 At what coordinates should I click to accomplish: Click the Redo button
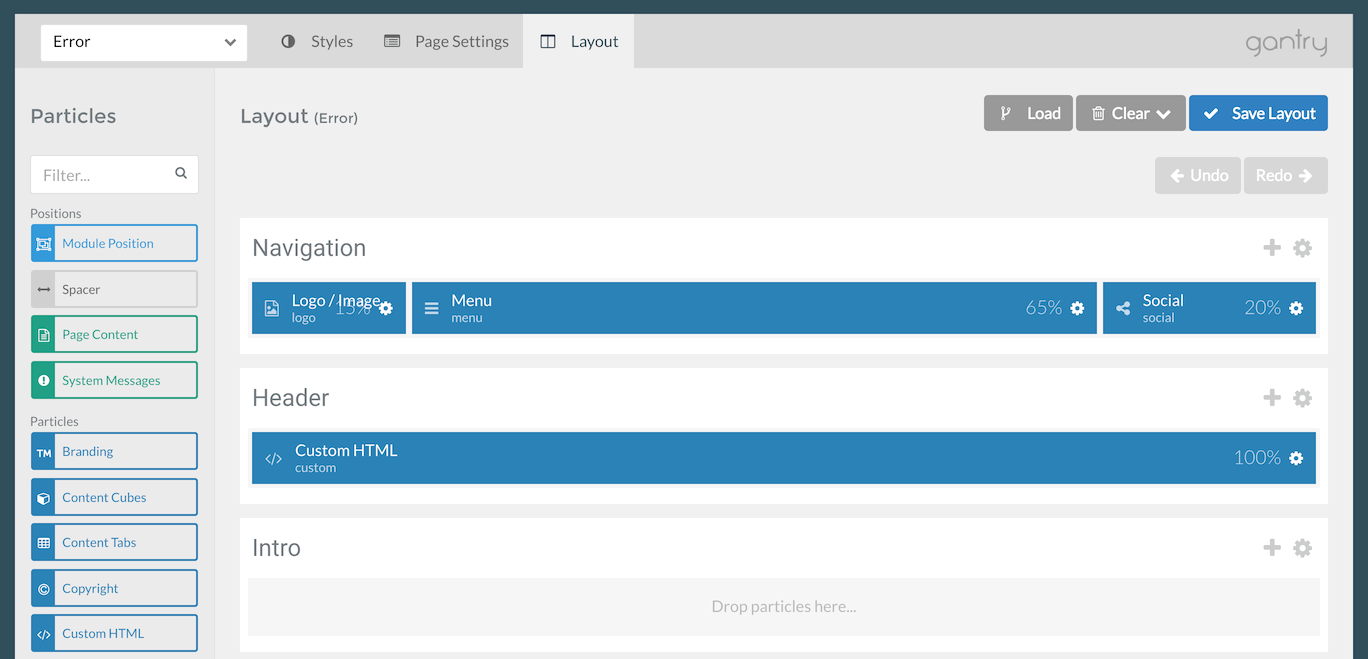click(x=1285, y=175)
